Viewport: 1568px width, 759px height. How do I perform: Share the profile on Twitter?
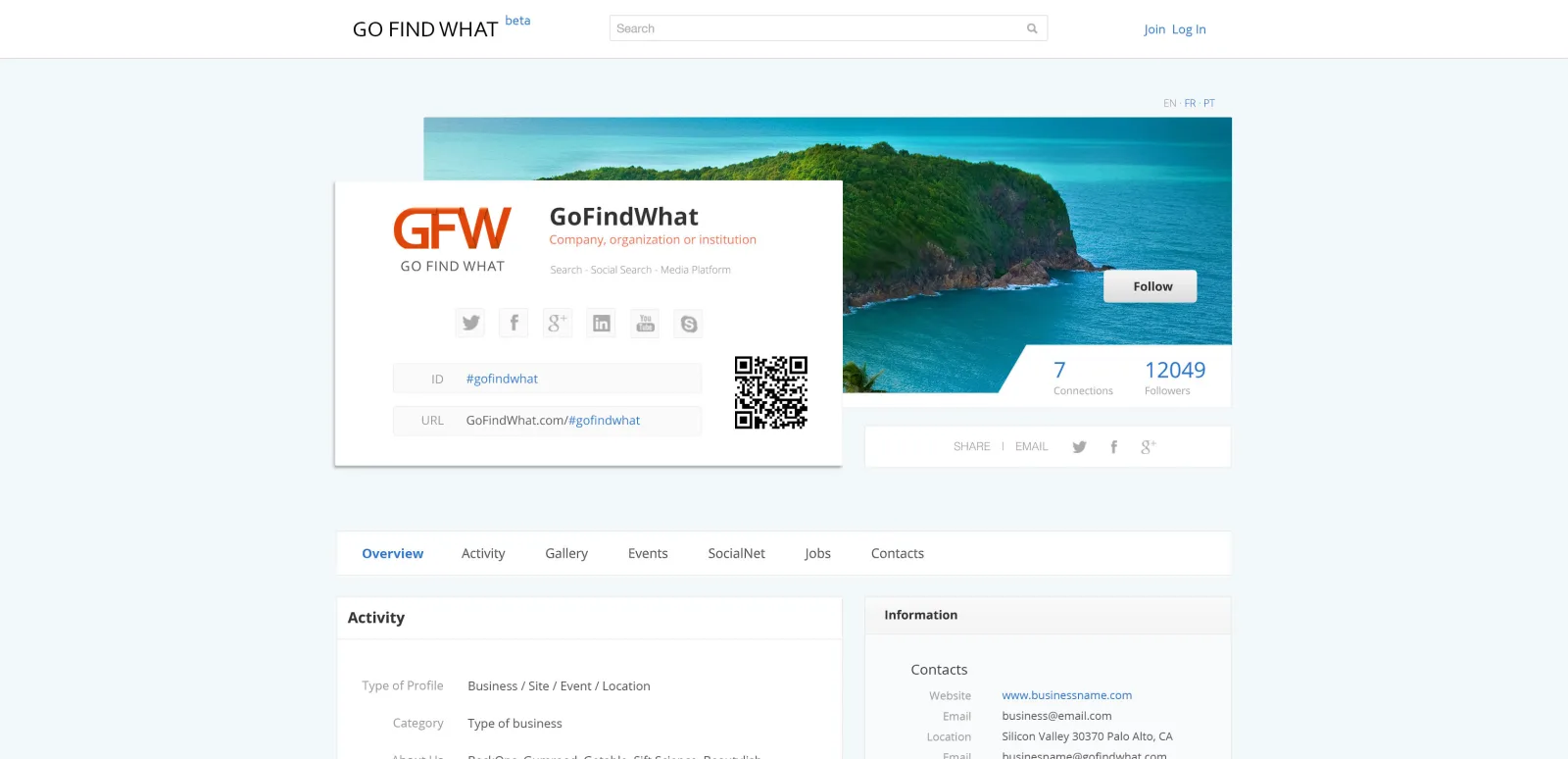(1079, 447)
